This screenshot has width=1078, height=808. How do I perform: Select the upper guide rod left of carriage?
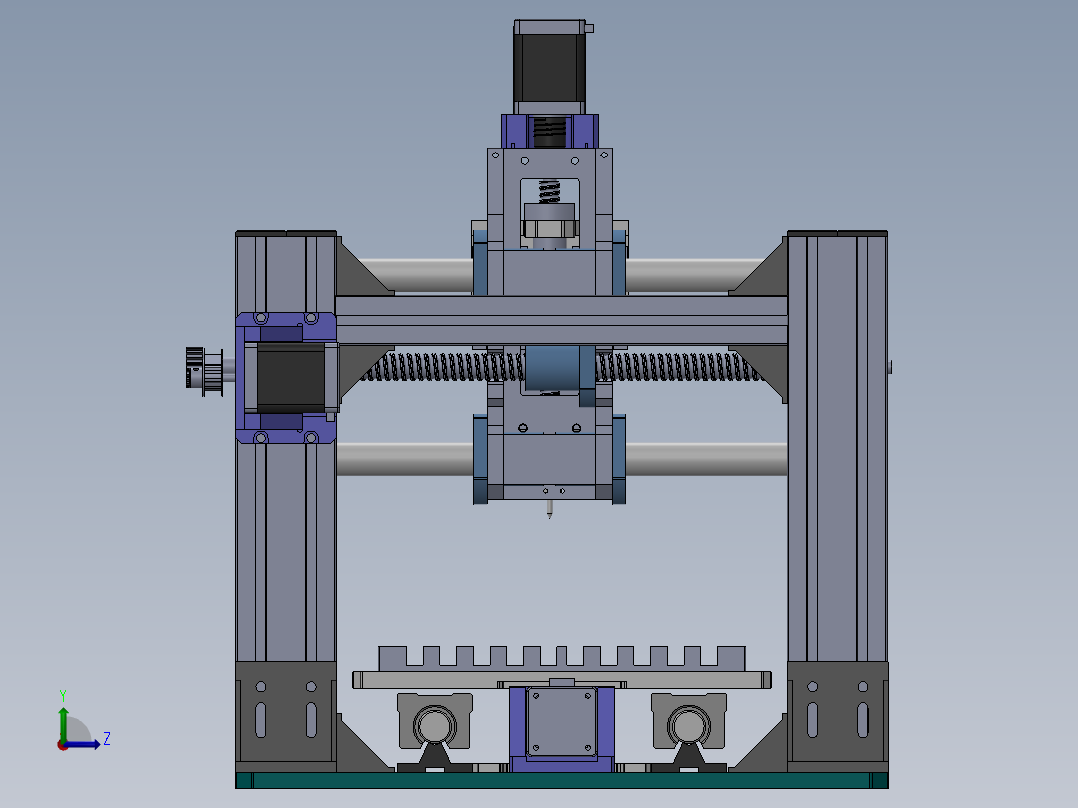click(415, 276)
